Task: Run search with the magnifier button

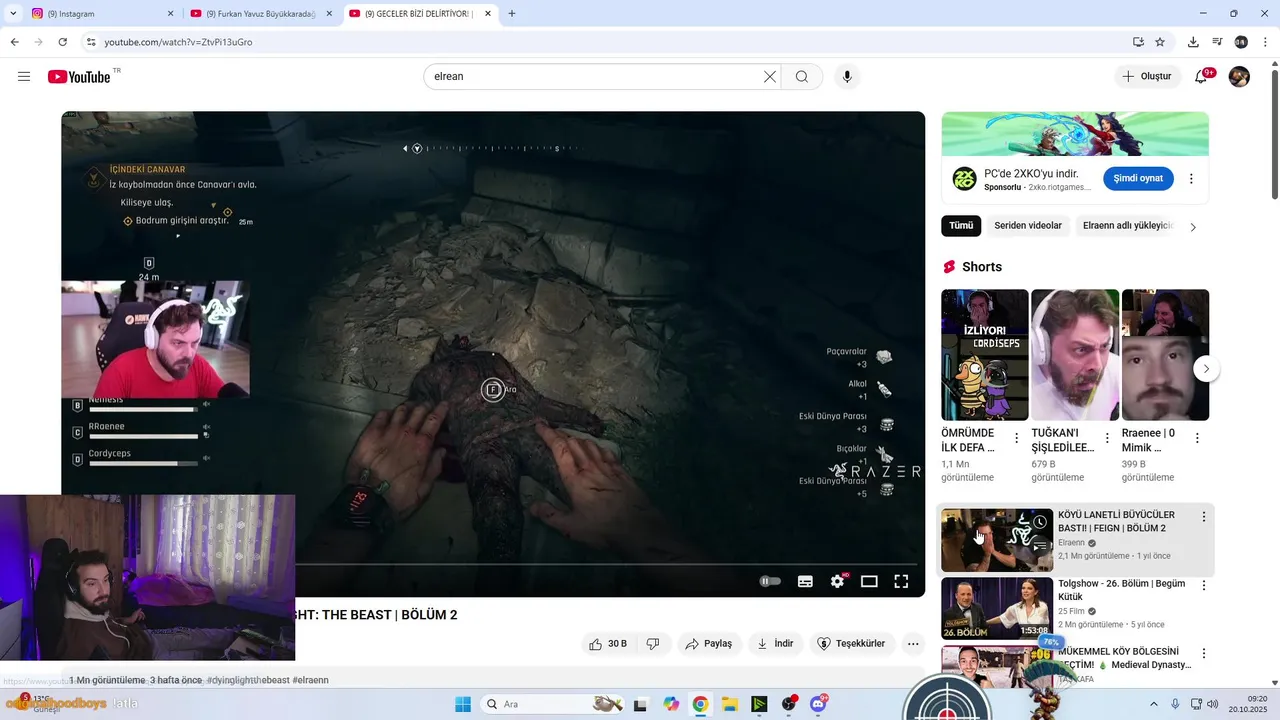Action: [x=802, y=77]
